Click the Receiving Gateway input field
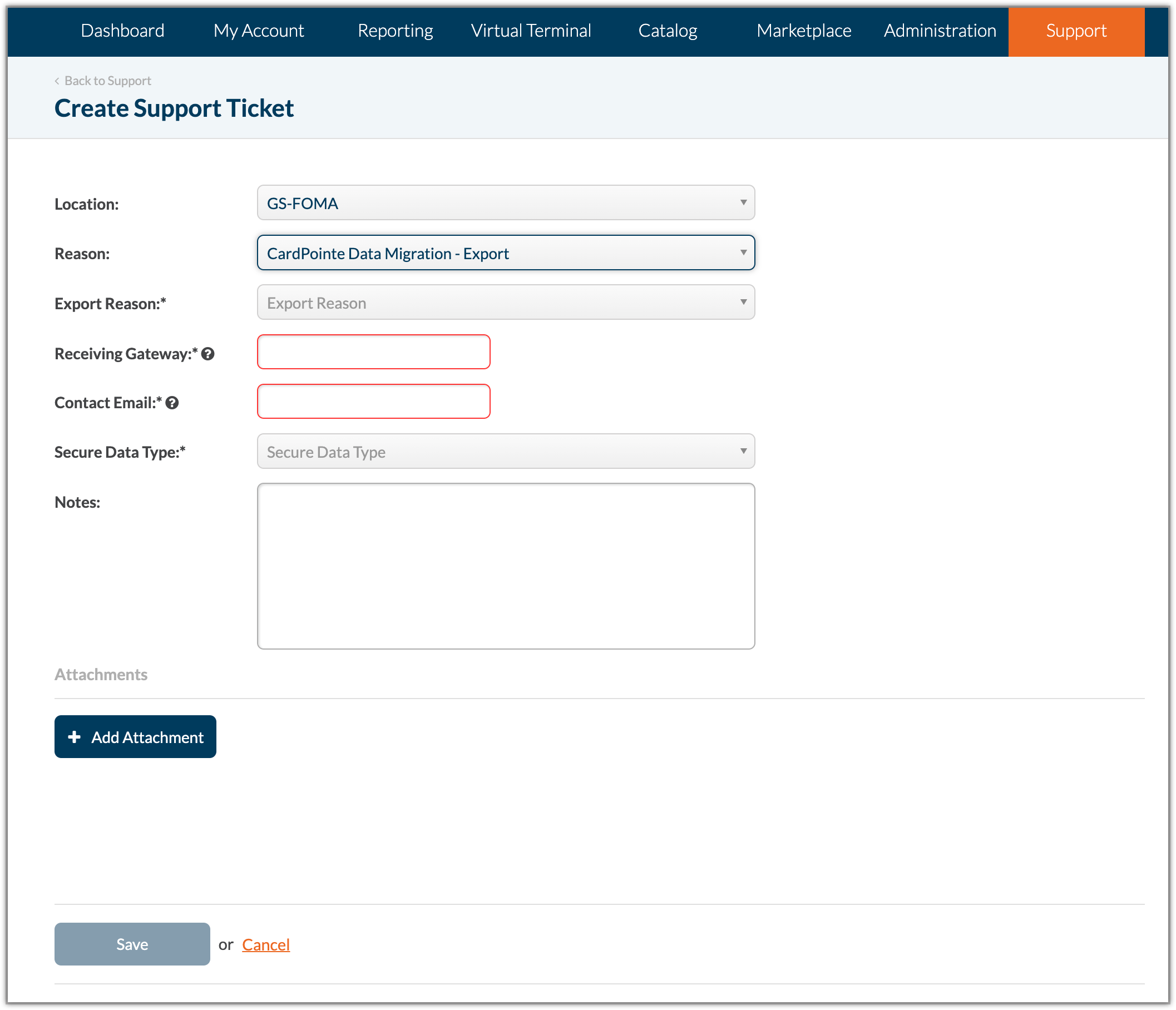Viewport: 1176px width, 1010px height. 373,352
